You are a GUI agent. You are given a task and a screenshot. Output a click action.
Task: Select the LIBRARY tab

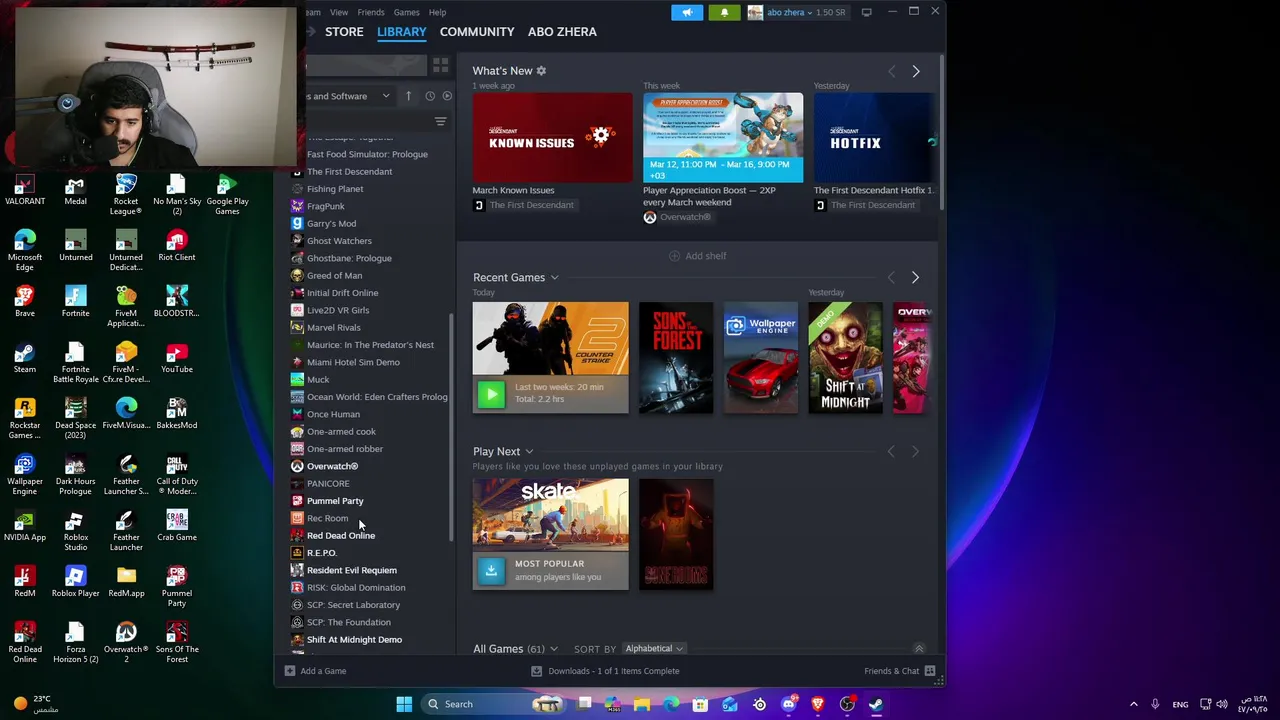coord(402,32)
